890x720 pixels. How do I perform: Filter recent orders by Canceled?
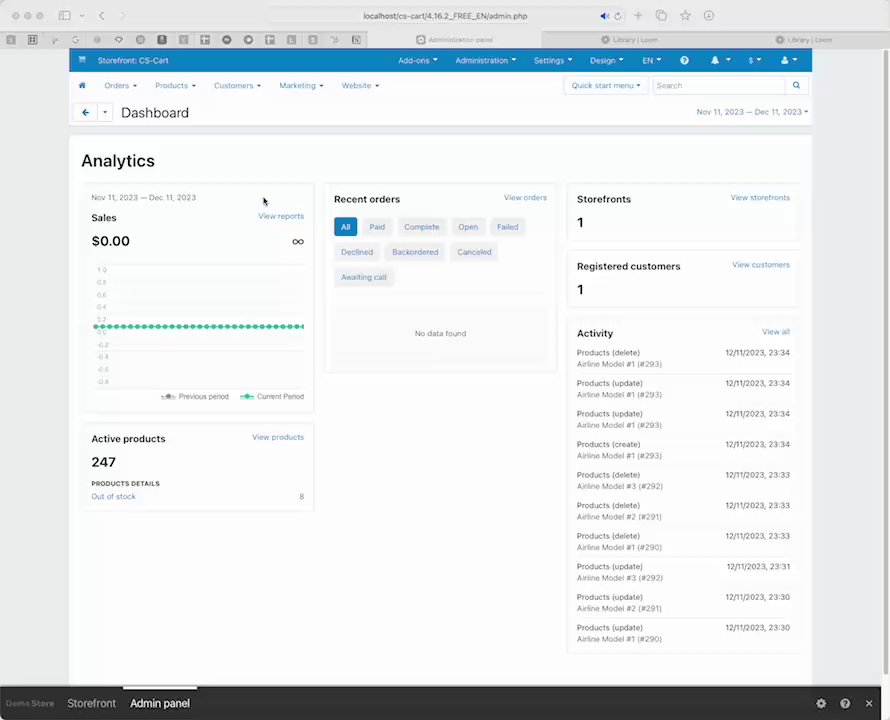[474, 252]
